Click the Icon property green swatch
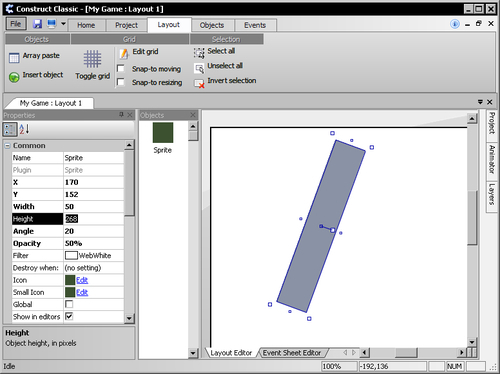Screen dimensions: 500x374 click(70, 280)
